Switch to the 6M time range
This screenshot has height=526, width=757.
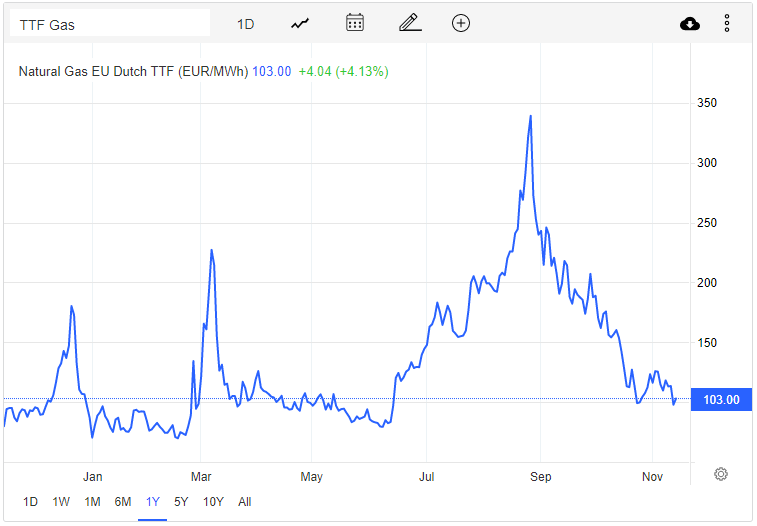click(123, 502)
